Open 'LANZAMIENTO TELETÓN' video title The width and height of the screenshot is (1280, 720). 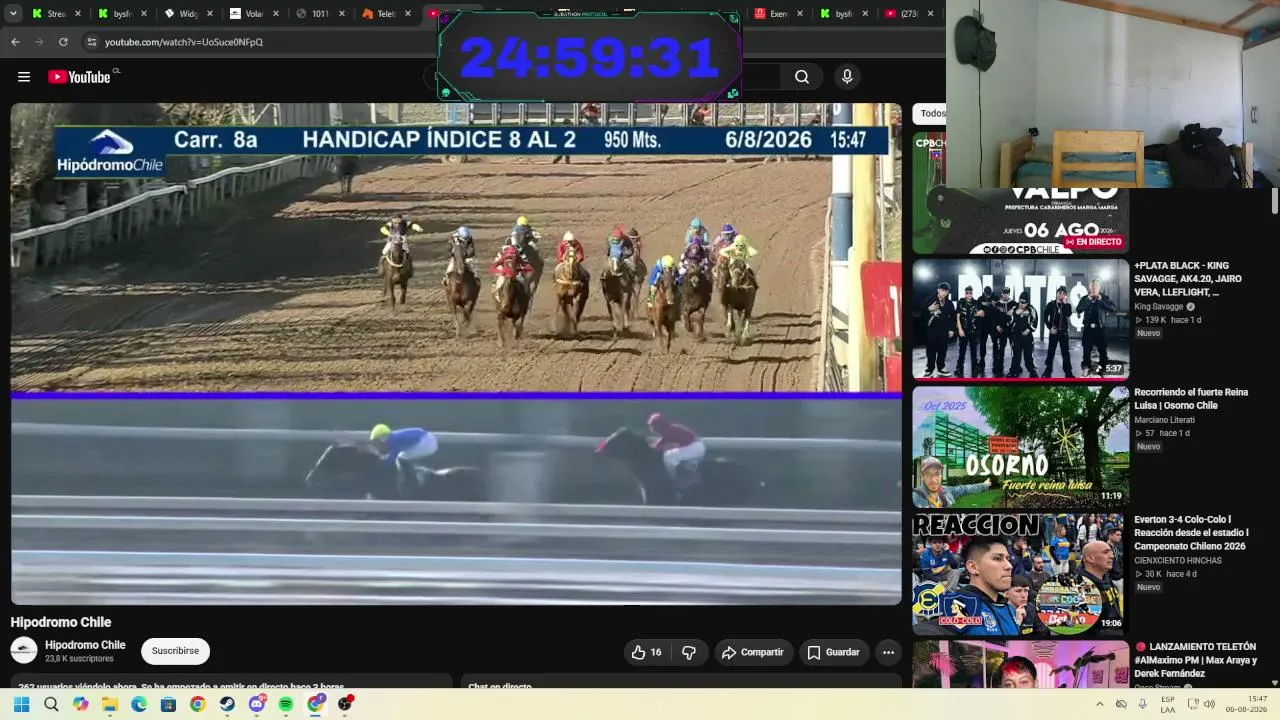coord(1196,660)
